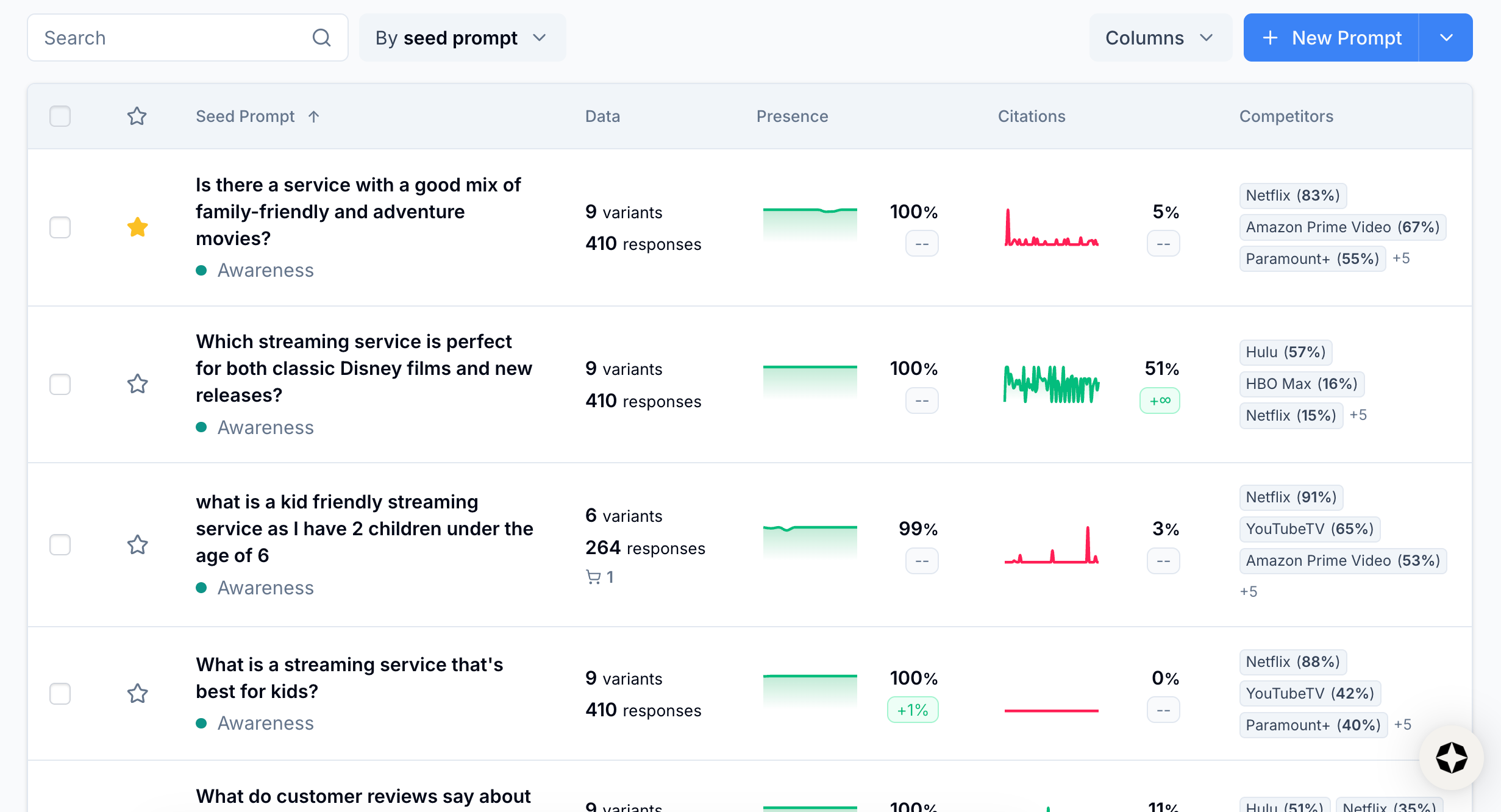Check the family-friendly adventure movies row

[60, 227]
